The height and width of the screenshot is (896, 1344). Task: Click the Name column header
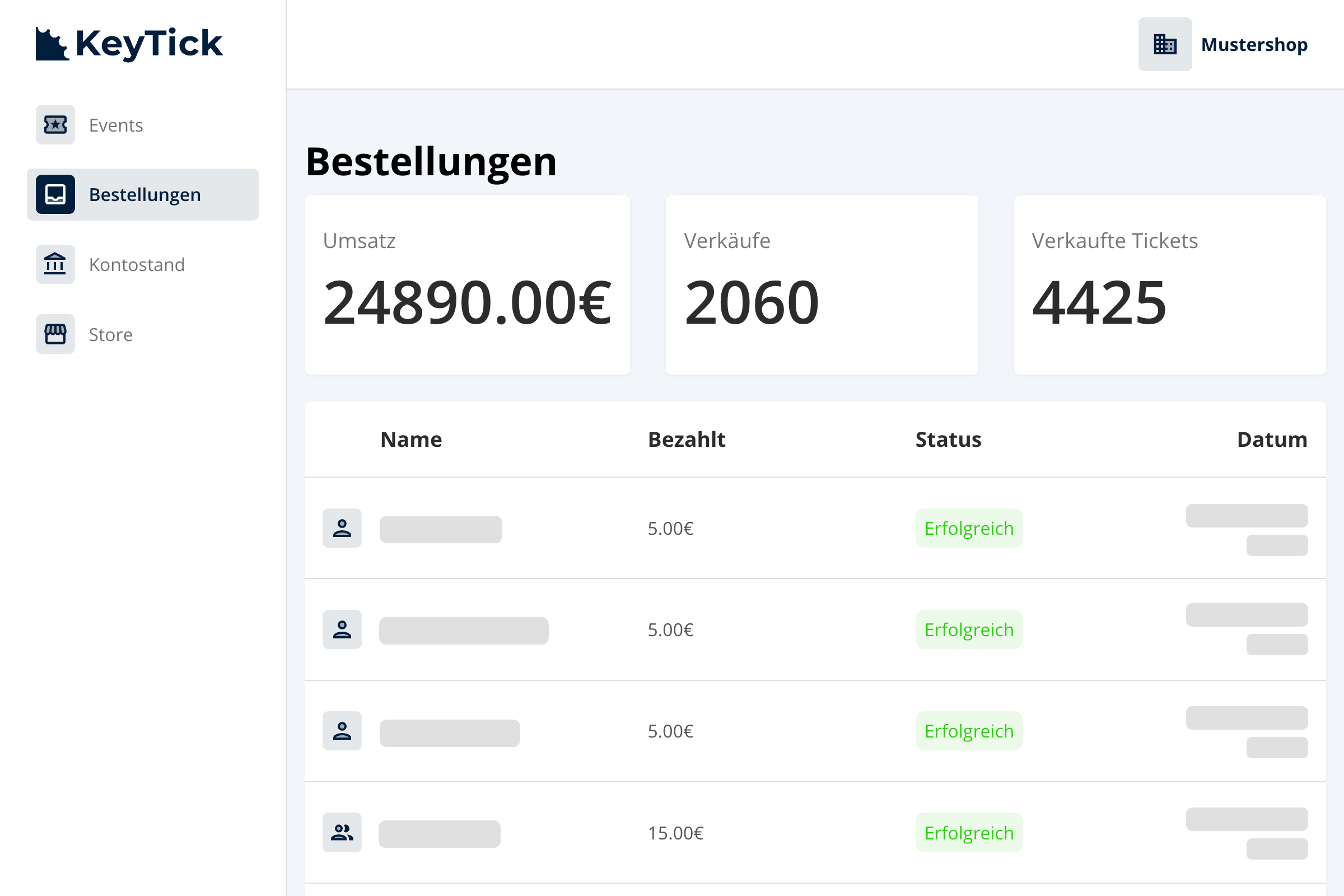pos(411,440)
